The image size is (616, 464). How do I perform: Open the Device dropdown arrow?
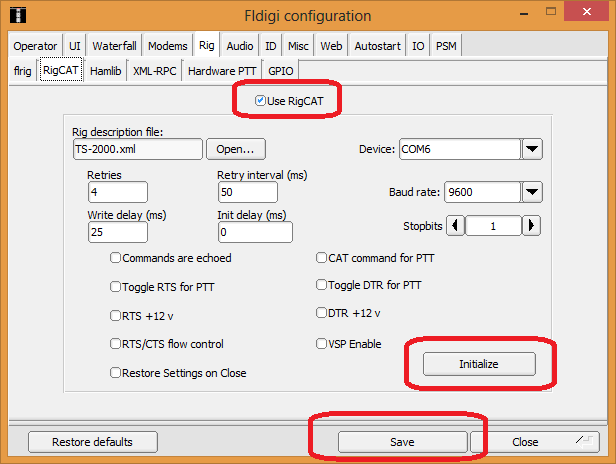532,149
